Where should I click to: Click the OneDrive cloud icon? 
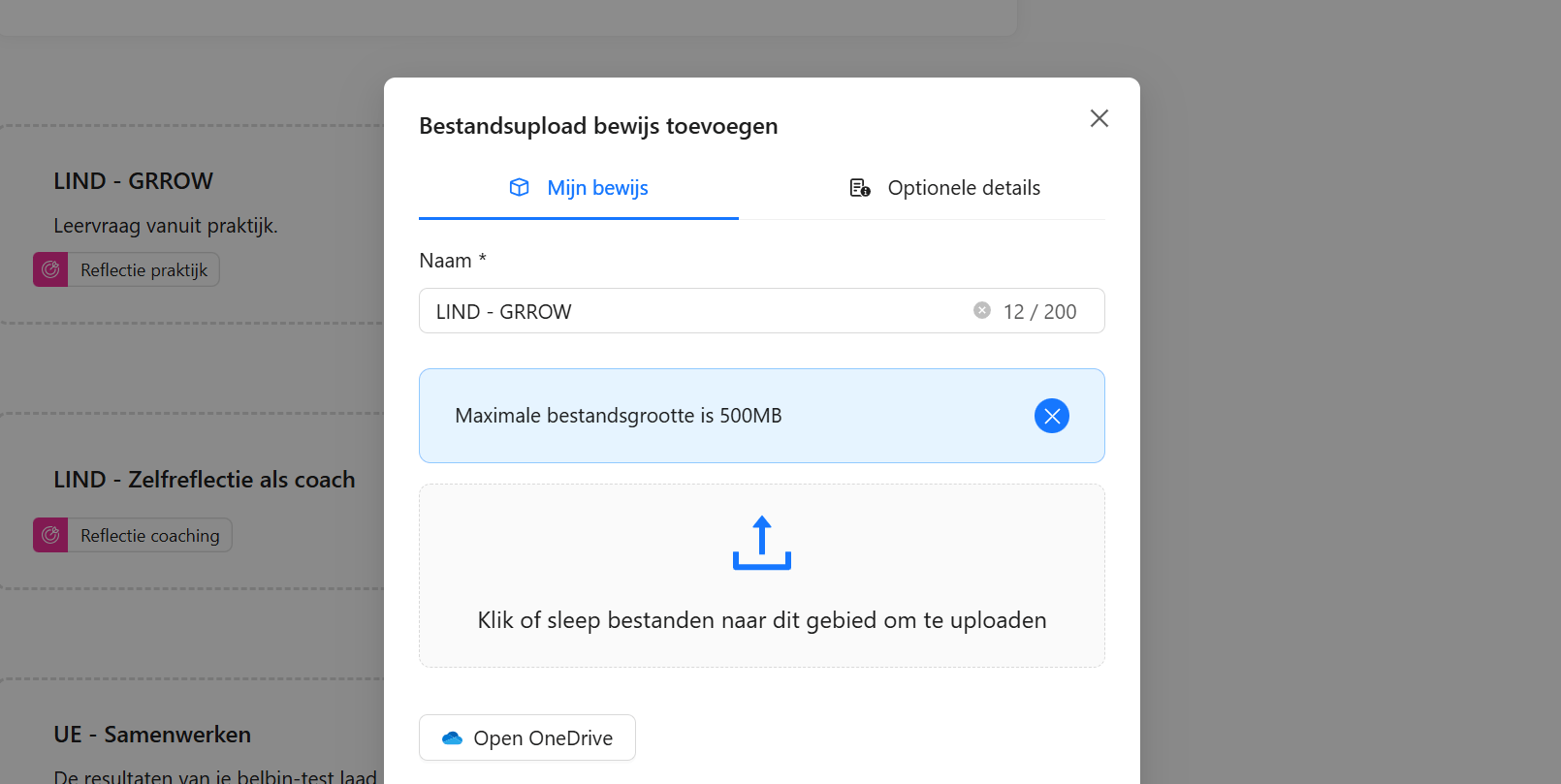452,738
